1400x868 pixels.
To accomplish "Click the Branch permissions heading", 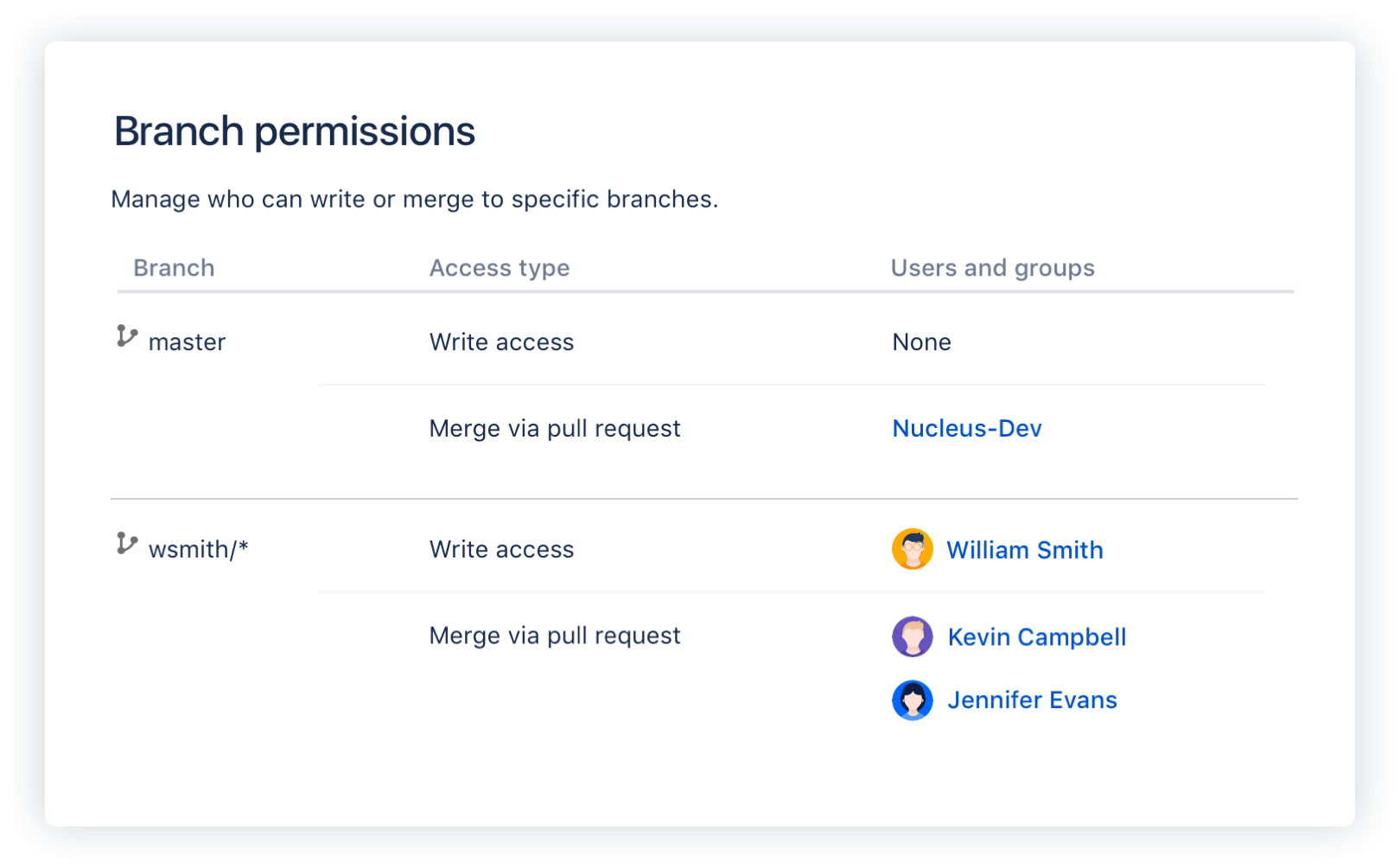I will click(296, 131).
